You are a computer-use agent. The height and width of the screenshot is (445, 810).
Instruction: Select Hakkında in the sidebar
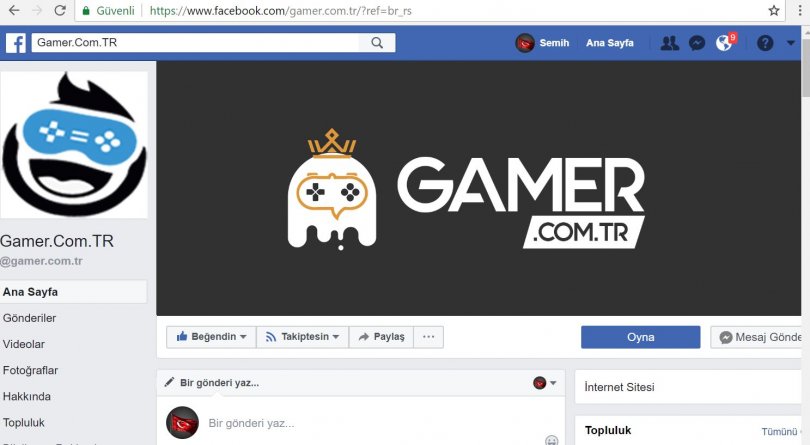[x=27, y=396]
